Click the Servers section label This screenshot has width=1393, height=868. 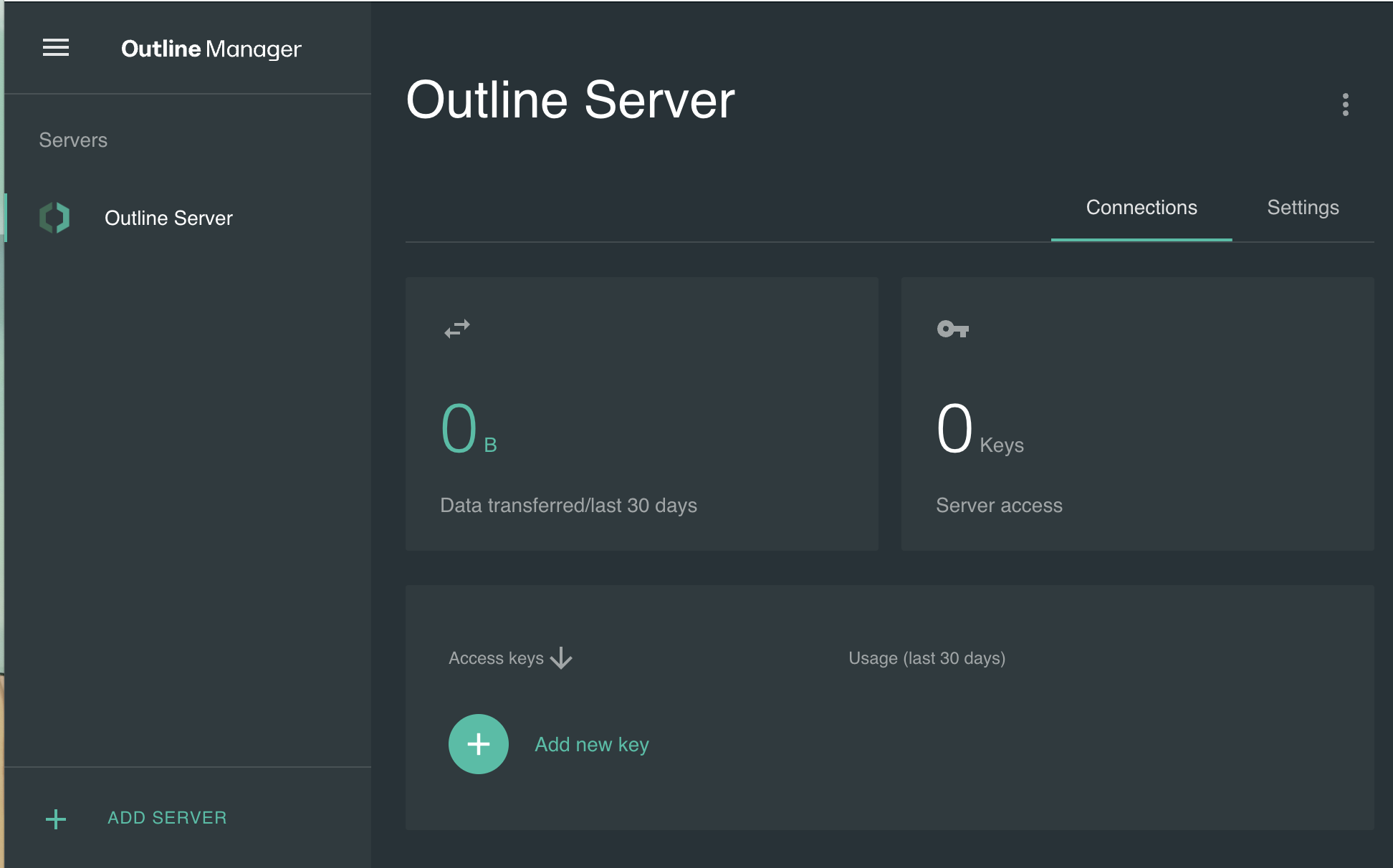(73, 140)
